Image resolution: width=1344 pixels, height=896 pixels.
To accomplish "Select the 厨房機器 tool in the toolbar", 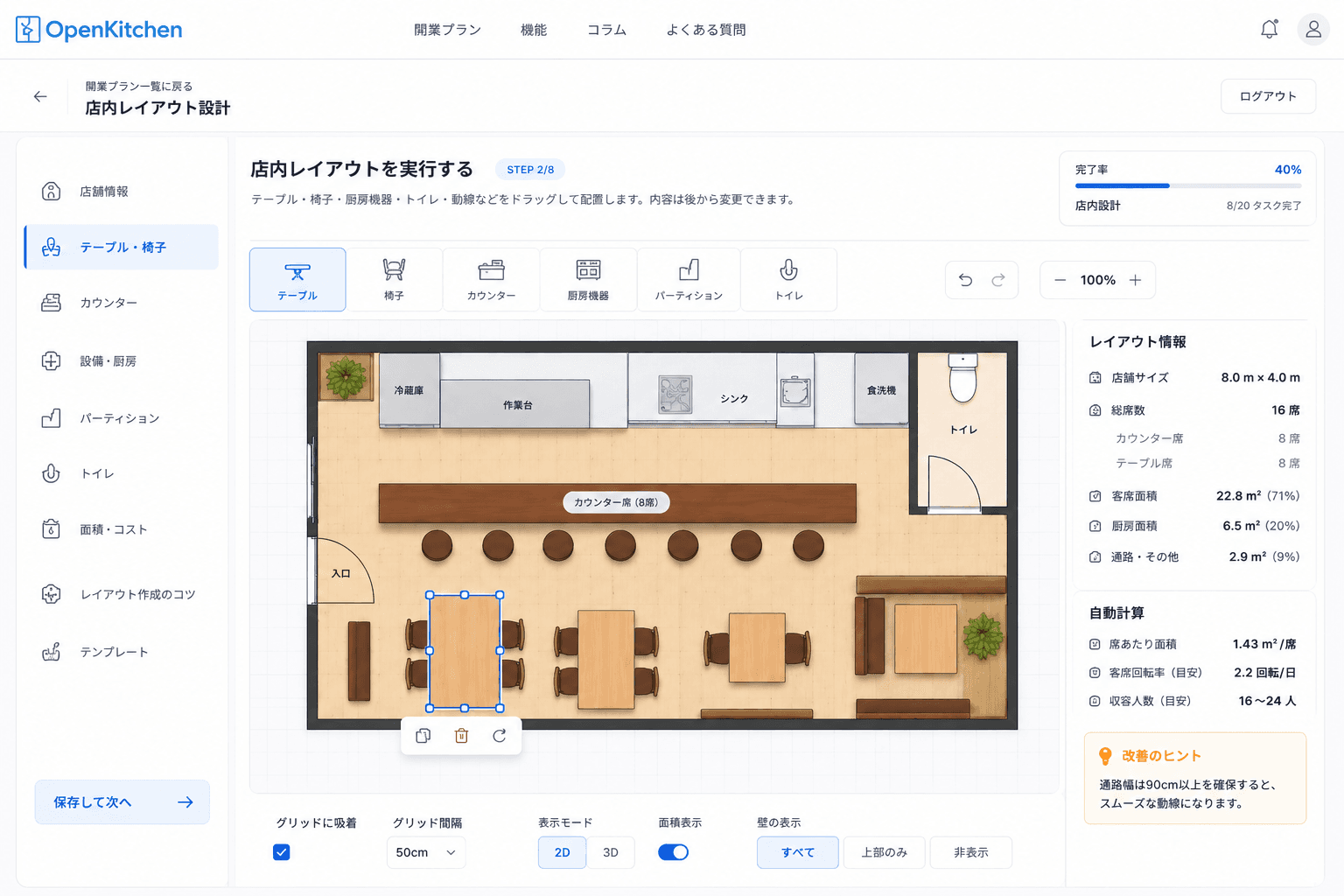I will pos(588,280).
